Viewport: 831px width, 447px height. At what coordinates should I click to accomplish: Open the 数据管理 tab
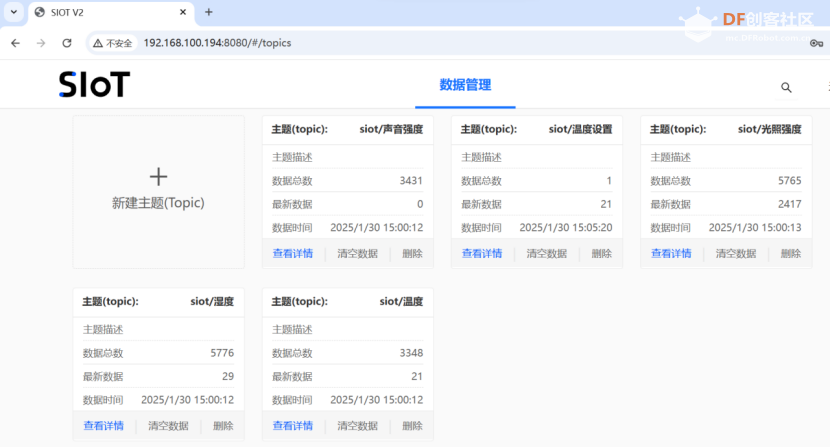click(465, 85)
